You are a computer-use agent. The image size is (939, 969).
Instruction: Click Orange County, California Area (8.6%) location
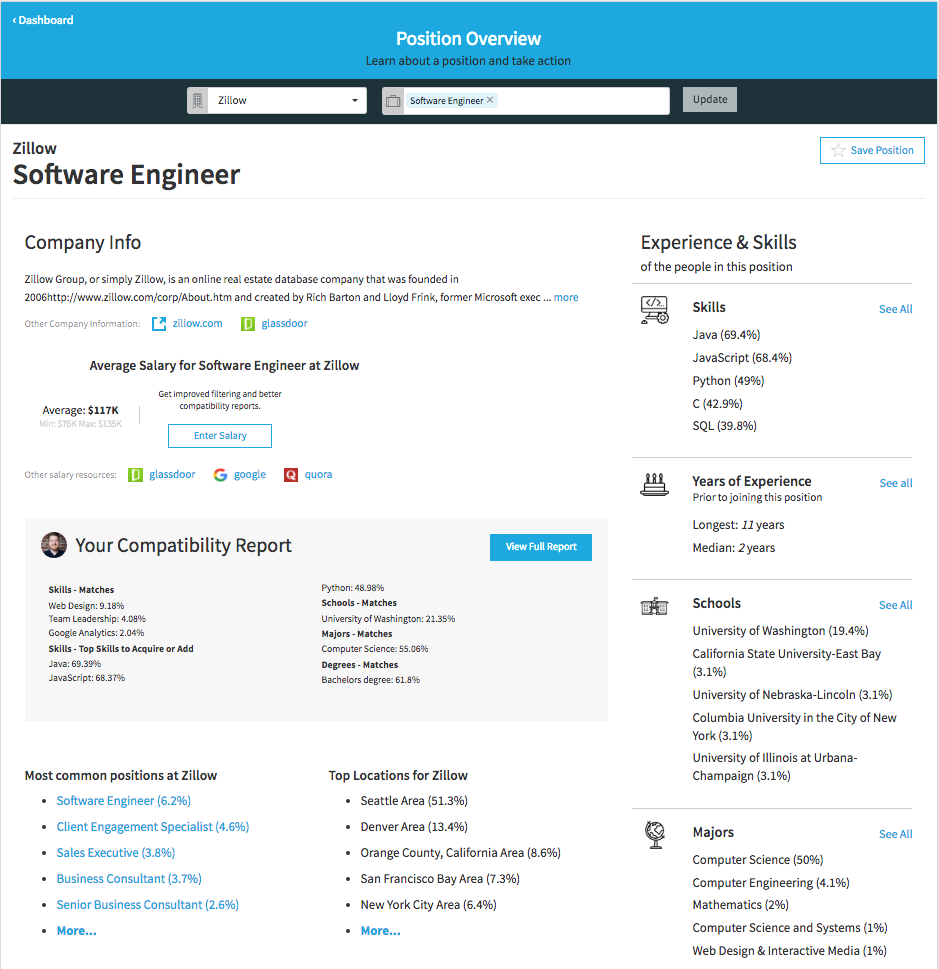click(461, 853)
